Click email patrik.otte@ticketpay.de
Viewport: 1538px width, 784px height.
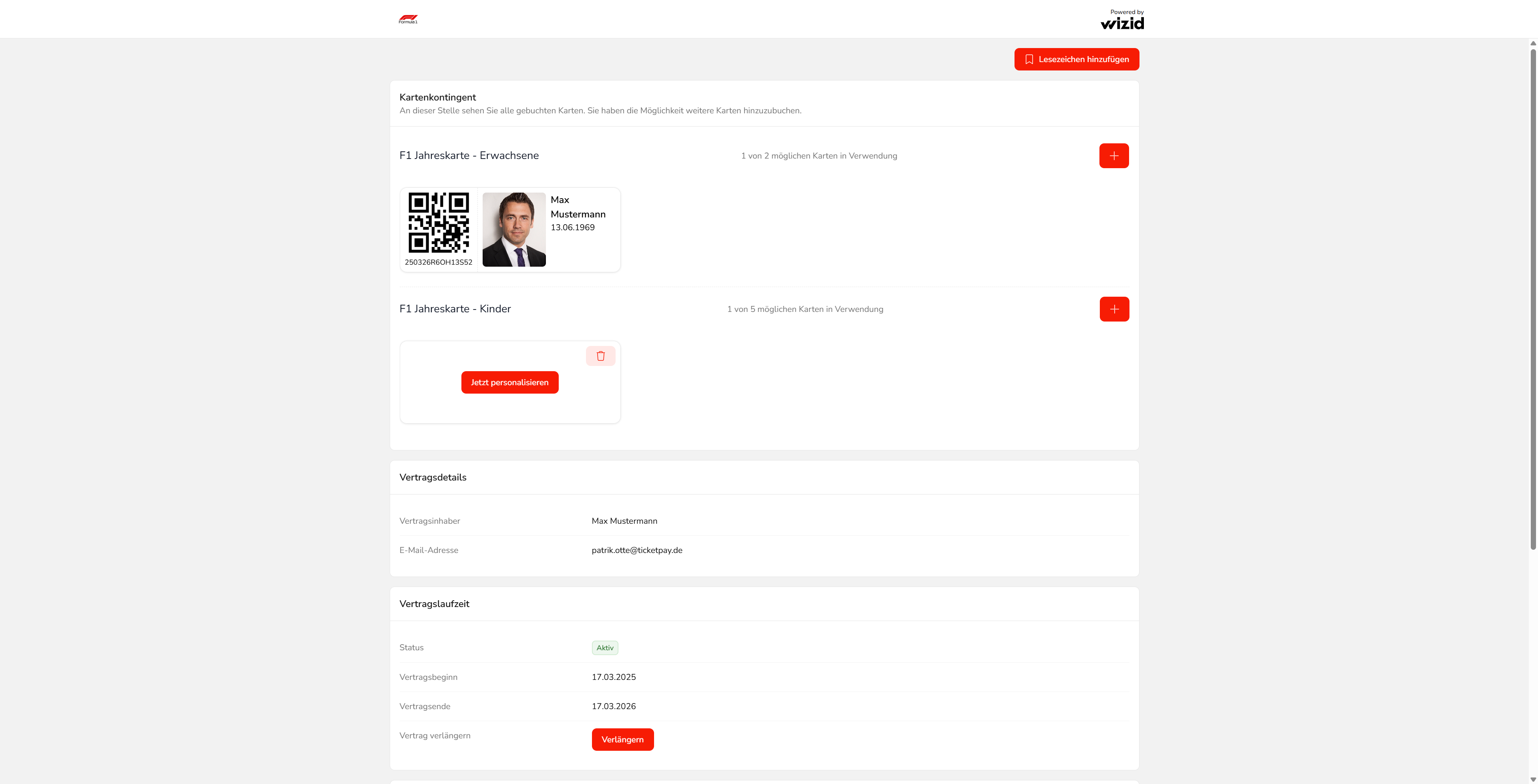coord(636,551)
